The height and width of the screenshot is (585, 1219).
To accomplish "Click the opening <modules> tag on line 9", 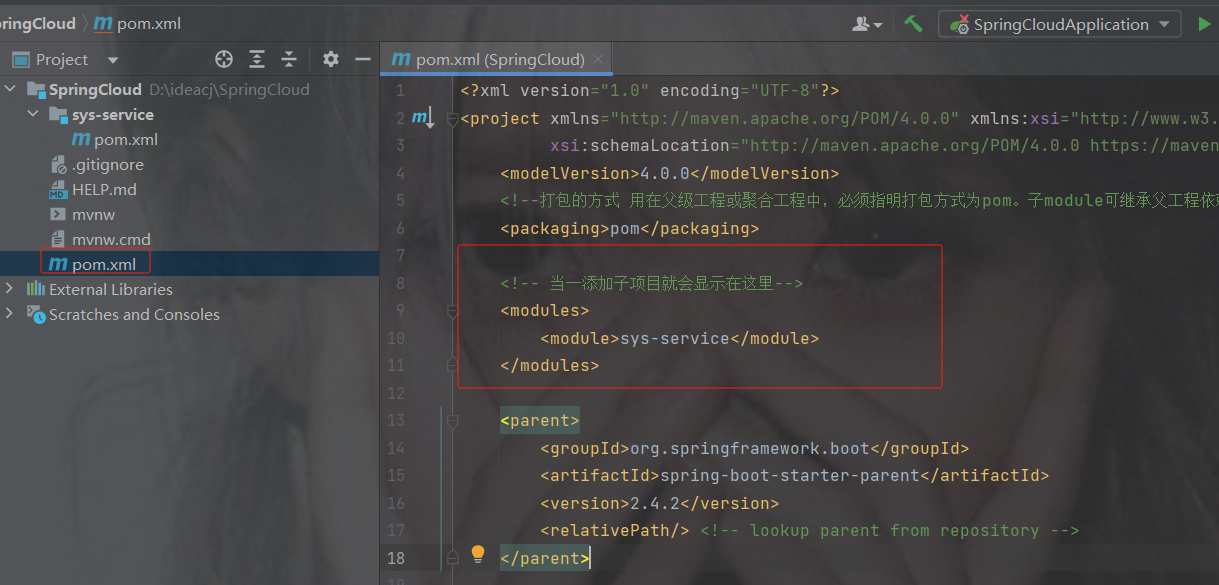I will [x=545, y=311].
